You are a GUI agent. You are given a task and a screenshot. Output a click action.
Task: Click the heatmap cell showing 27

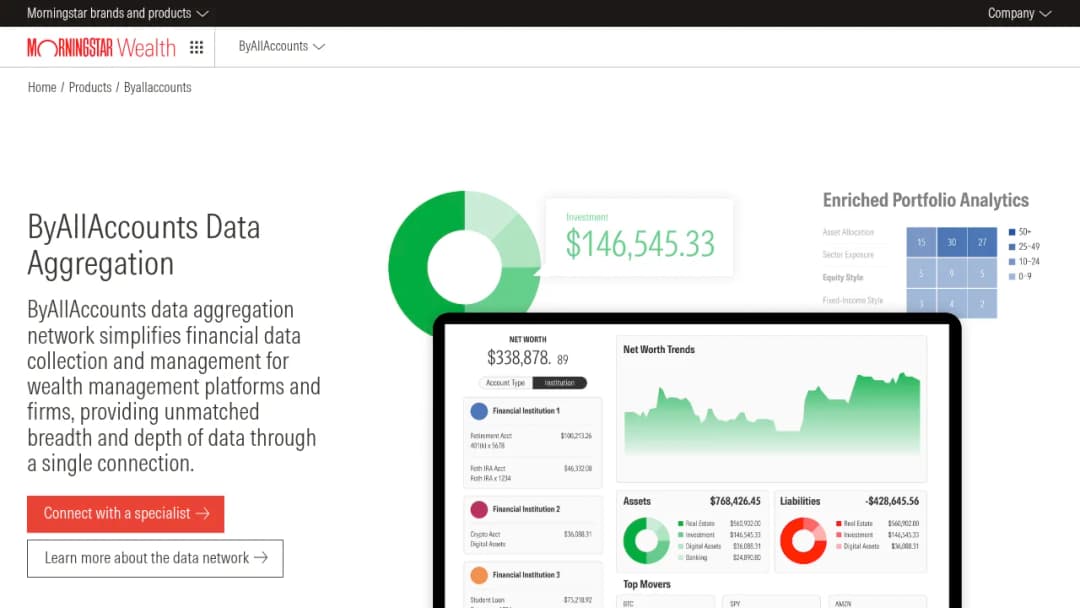click(982, 242)
